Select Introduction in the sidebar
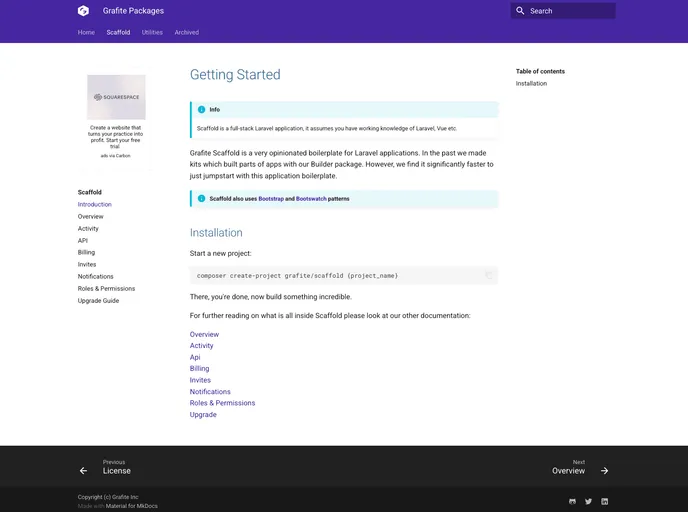The image size is (688, 512). click(x=95, y=204)
